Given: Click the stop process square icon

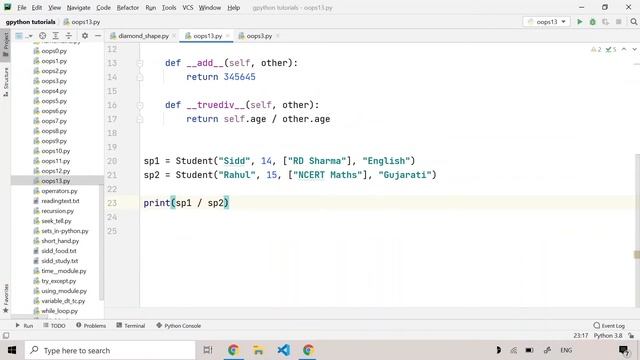Looking at the screenshot, I should [x=619, y=22].
